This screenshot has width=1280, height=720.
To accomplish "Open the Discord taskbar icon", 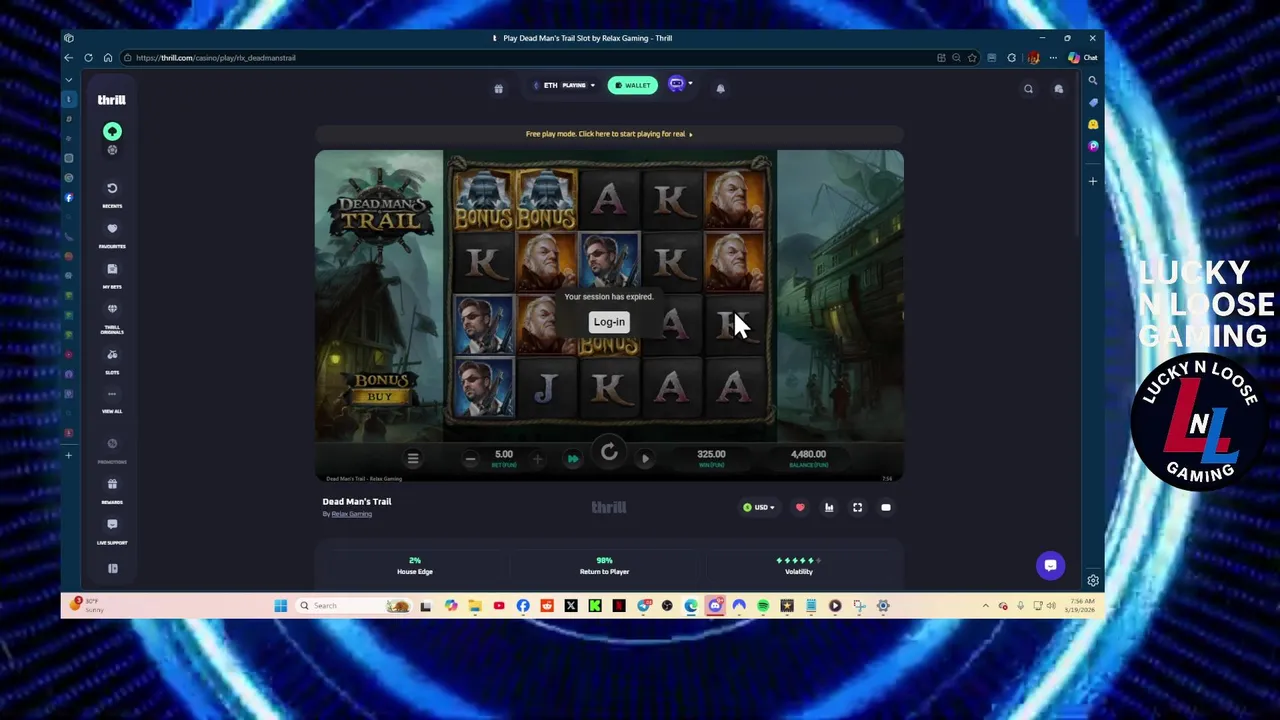I will [x=715, y=606].
